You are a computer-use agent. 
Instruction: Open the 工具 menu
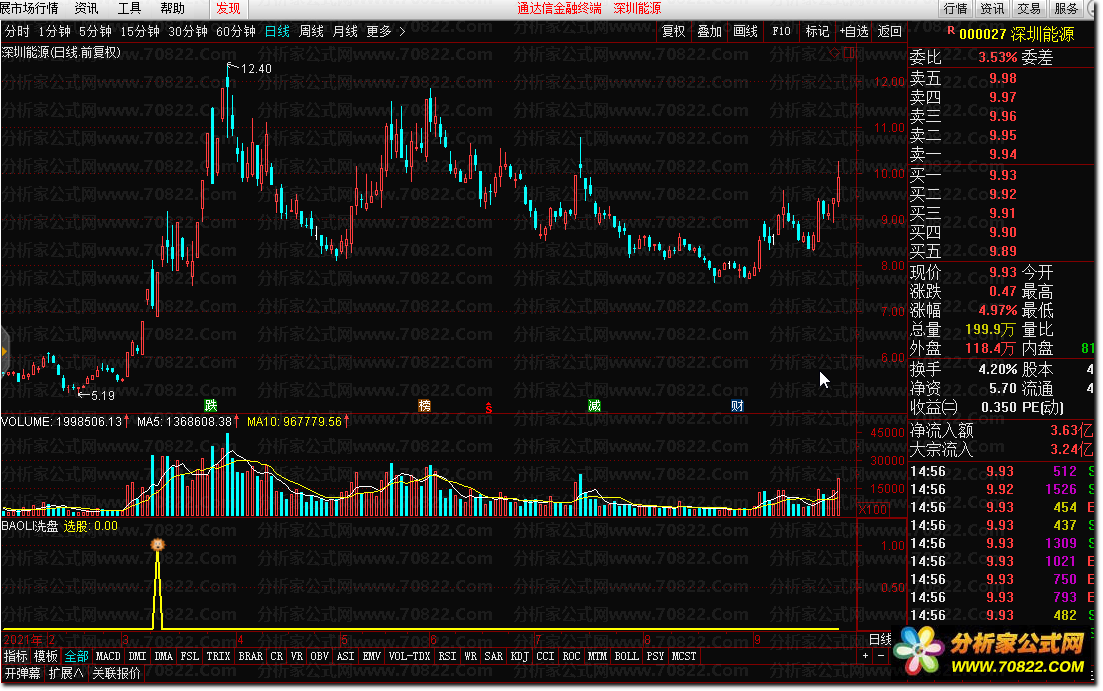click(x=129, y=8)
